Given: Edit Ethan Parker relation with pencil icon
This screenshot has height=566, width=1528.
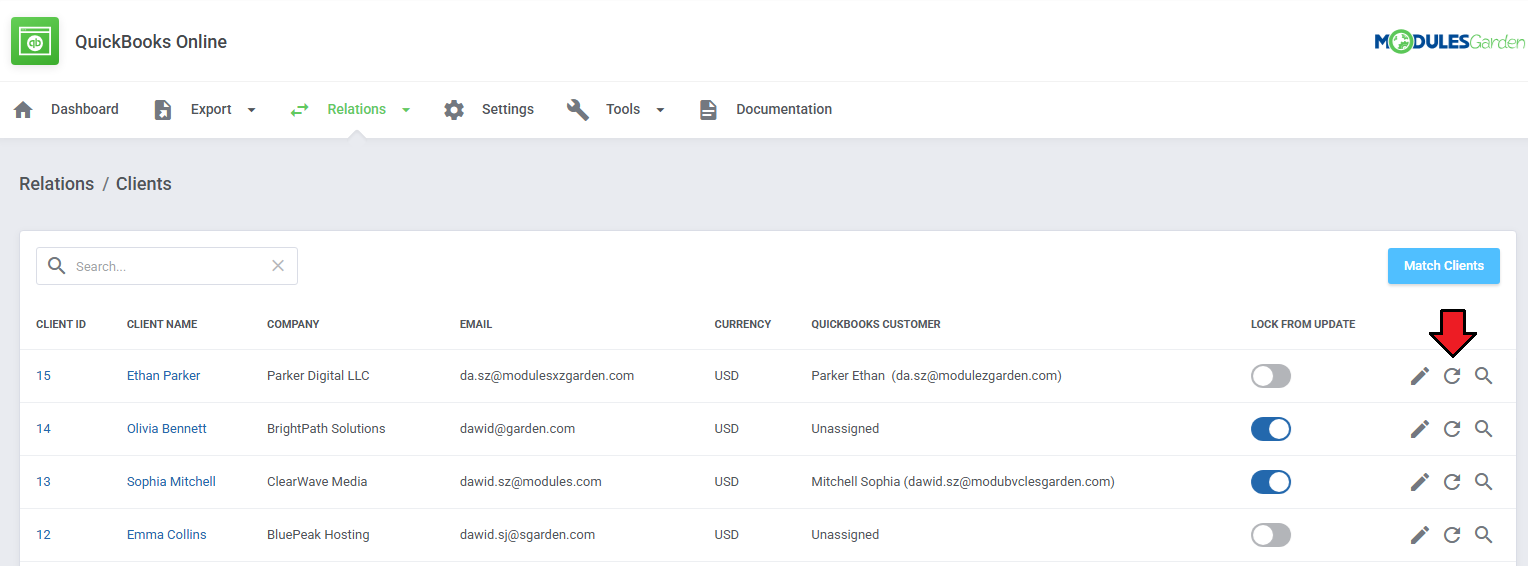Looking at the screenshot, I should tap(1420, 376).
